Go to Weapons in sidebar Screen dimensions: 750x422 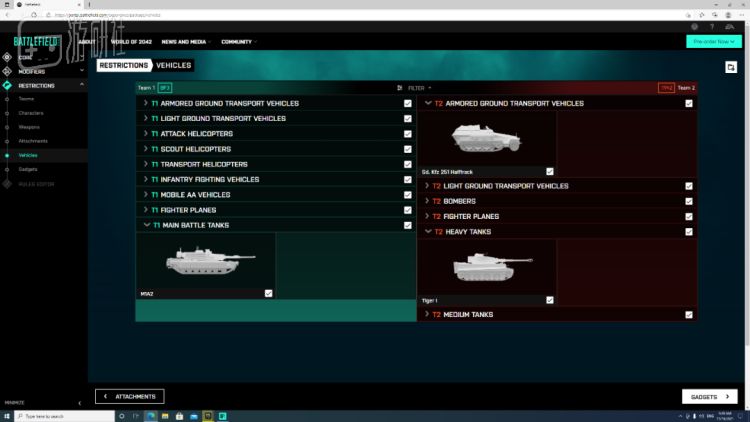click(x=29, y=127)
